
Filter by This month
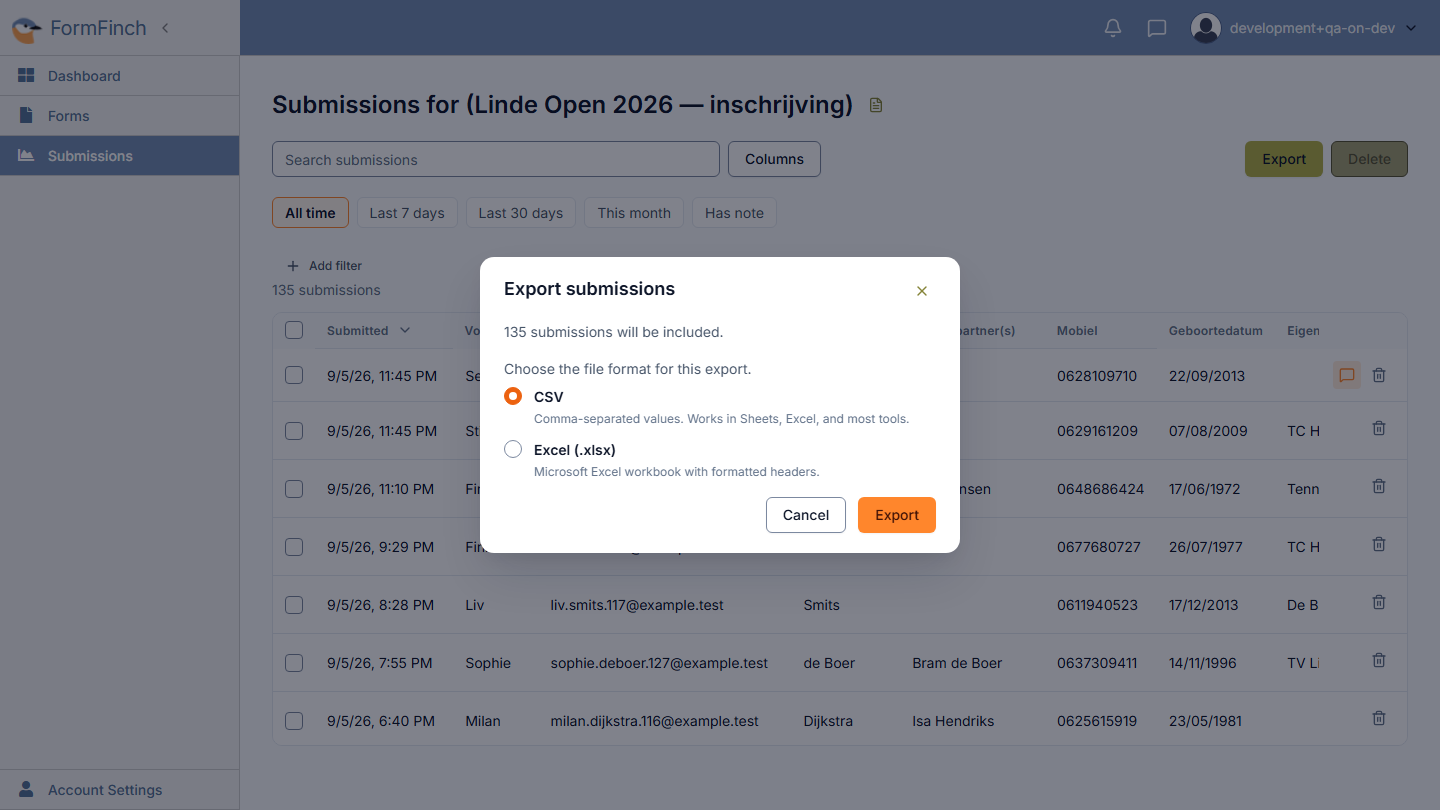(x=634, y=213)
